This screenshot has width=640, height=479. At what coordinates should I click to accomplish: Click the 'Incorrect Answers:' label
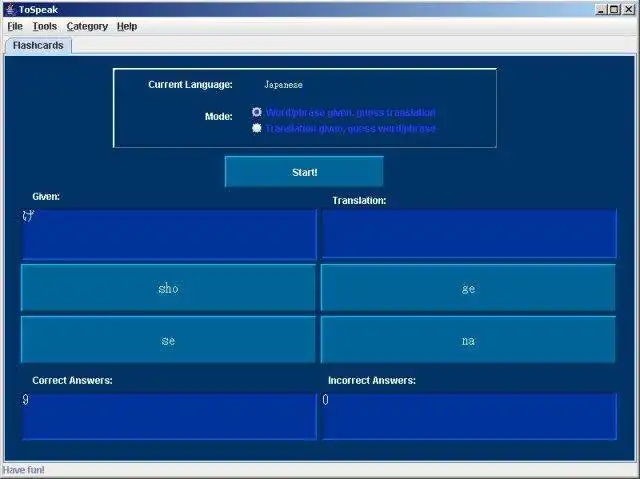click(x=372, y=380)
